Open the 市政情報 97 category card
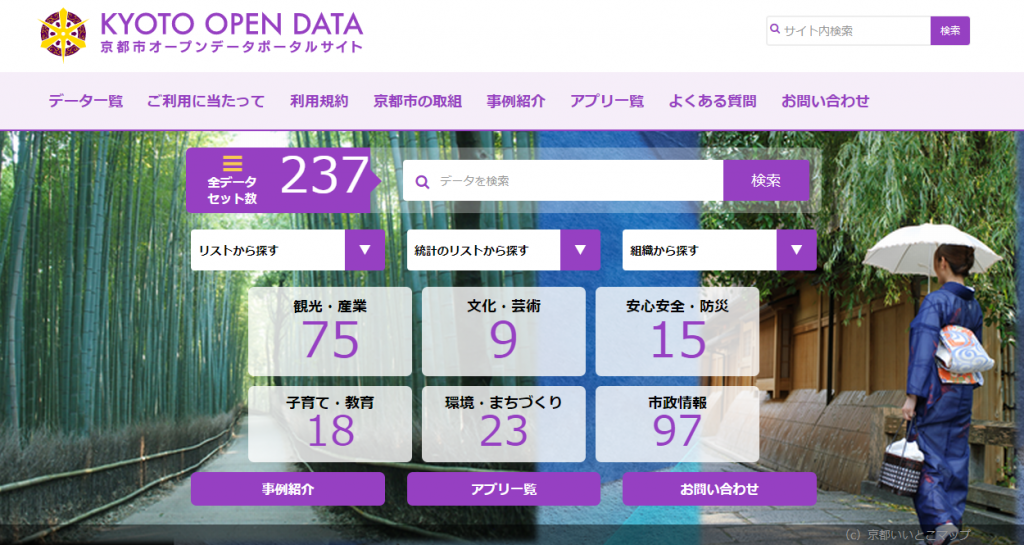Viewport: 1024px width, 545px height. [677, 424]
